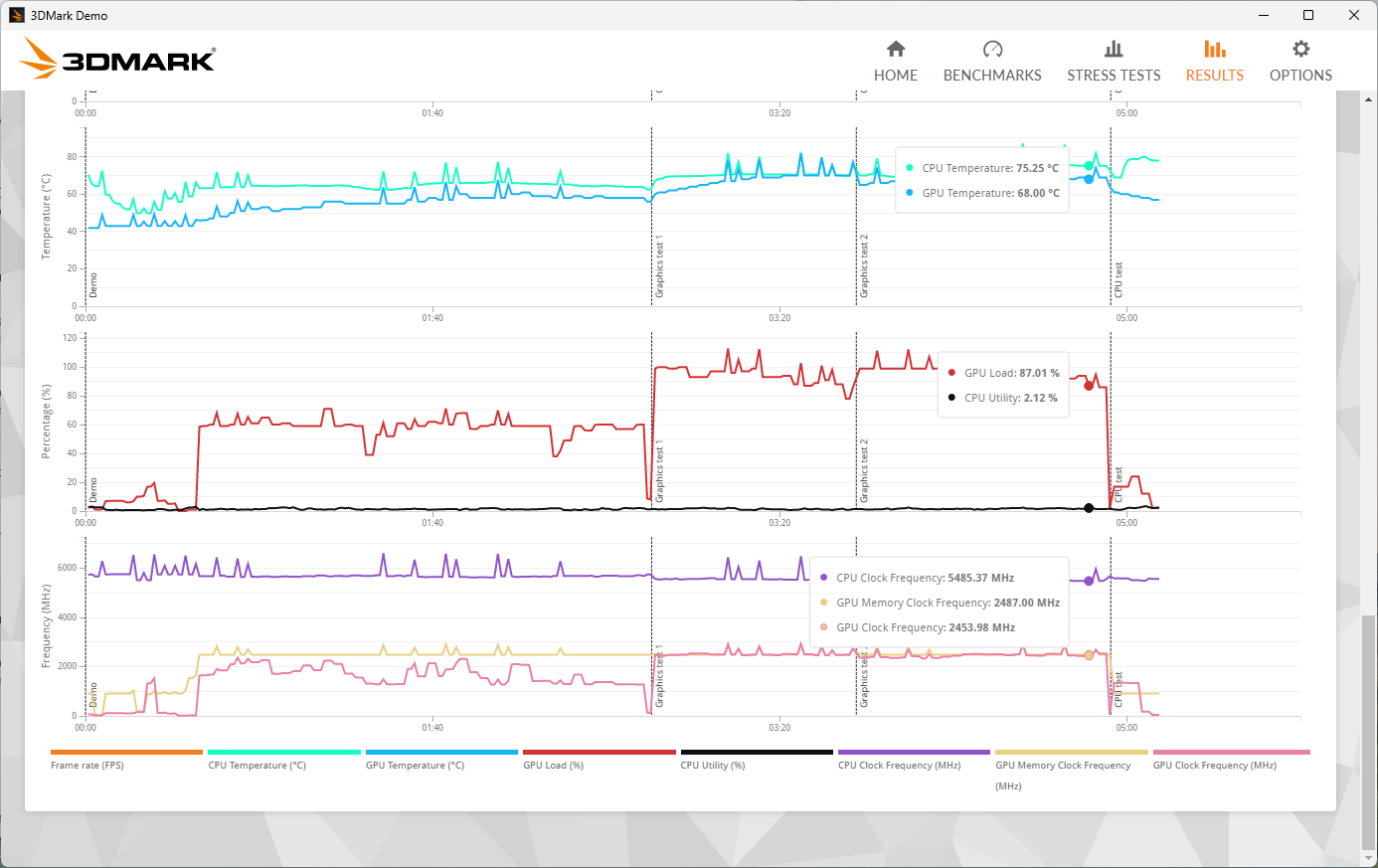
Task: Open the Options gear icon
Action: pos(1300,50)
